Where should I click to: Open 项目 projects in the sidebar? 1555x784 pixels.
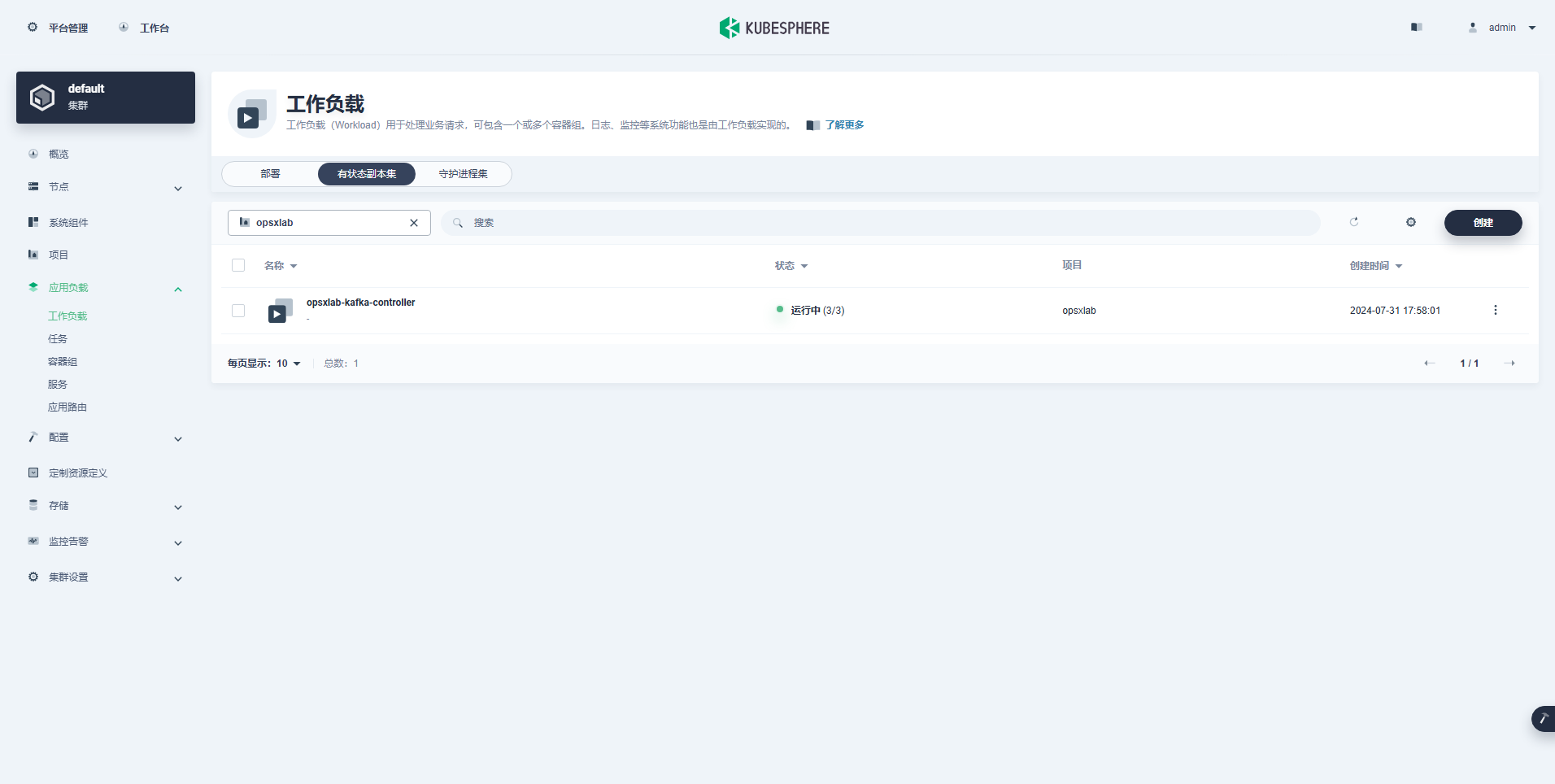[x=59, y=255]
